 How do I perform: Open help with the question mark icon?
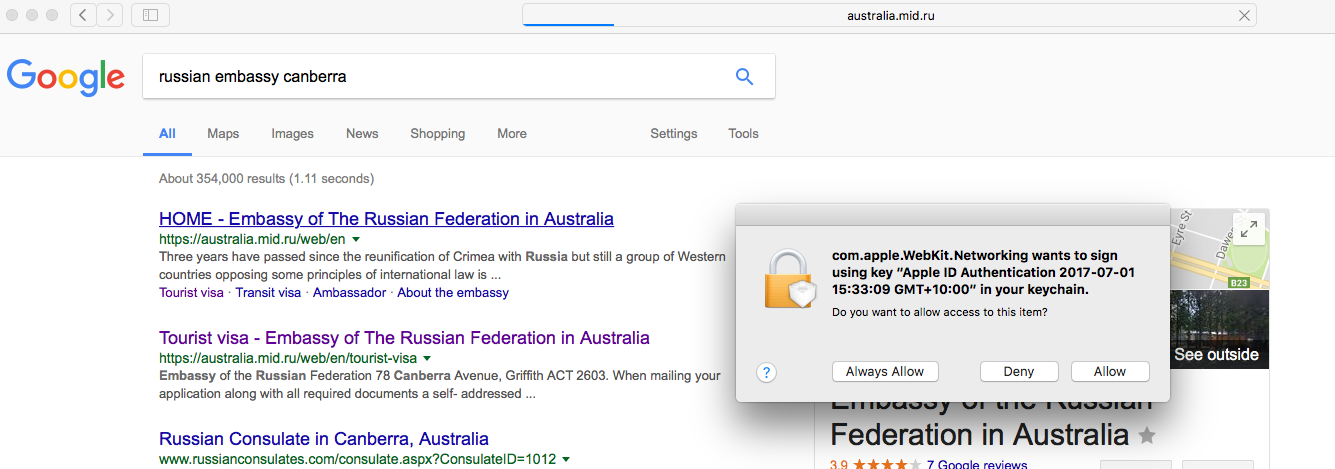point(766,373)
